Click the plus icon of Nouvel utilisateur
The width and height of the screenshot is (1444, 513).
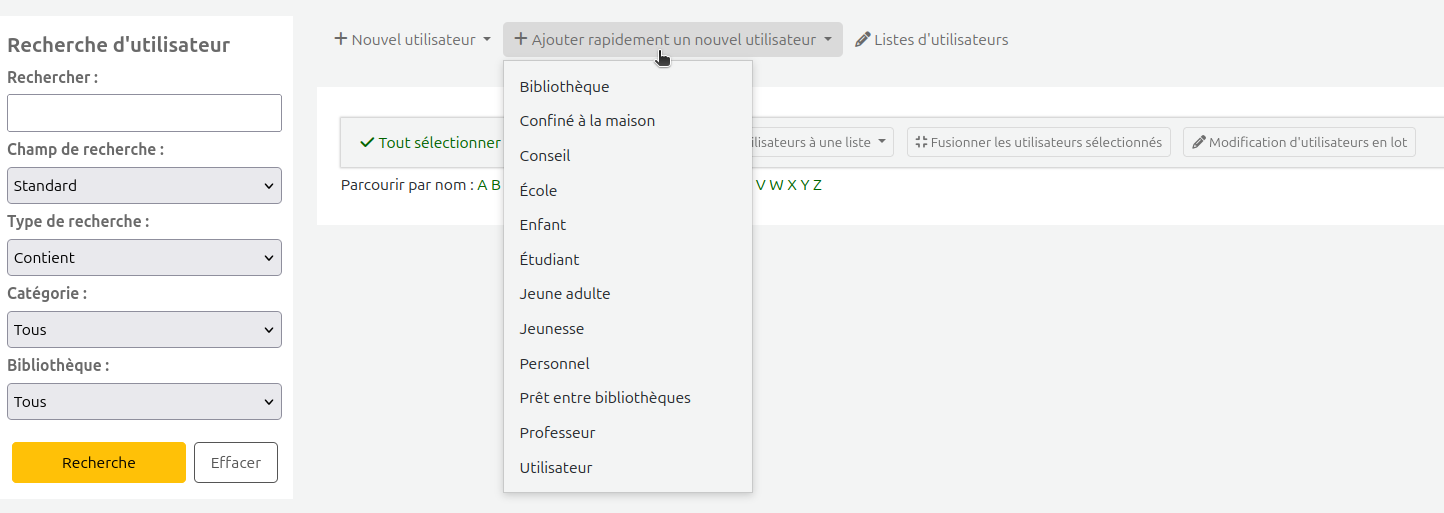pos(340,39)
